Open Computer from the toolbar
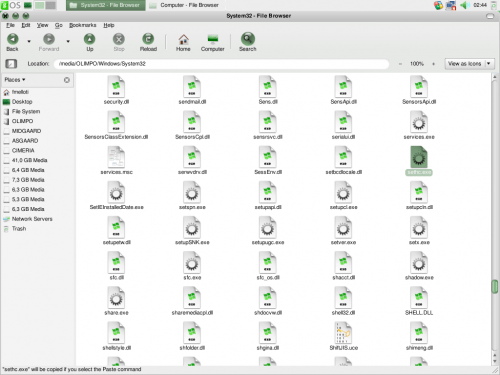The height and width of the screenshot is (375, 500). (x=212, y=39)
